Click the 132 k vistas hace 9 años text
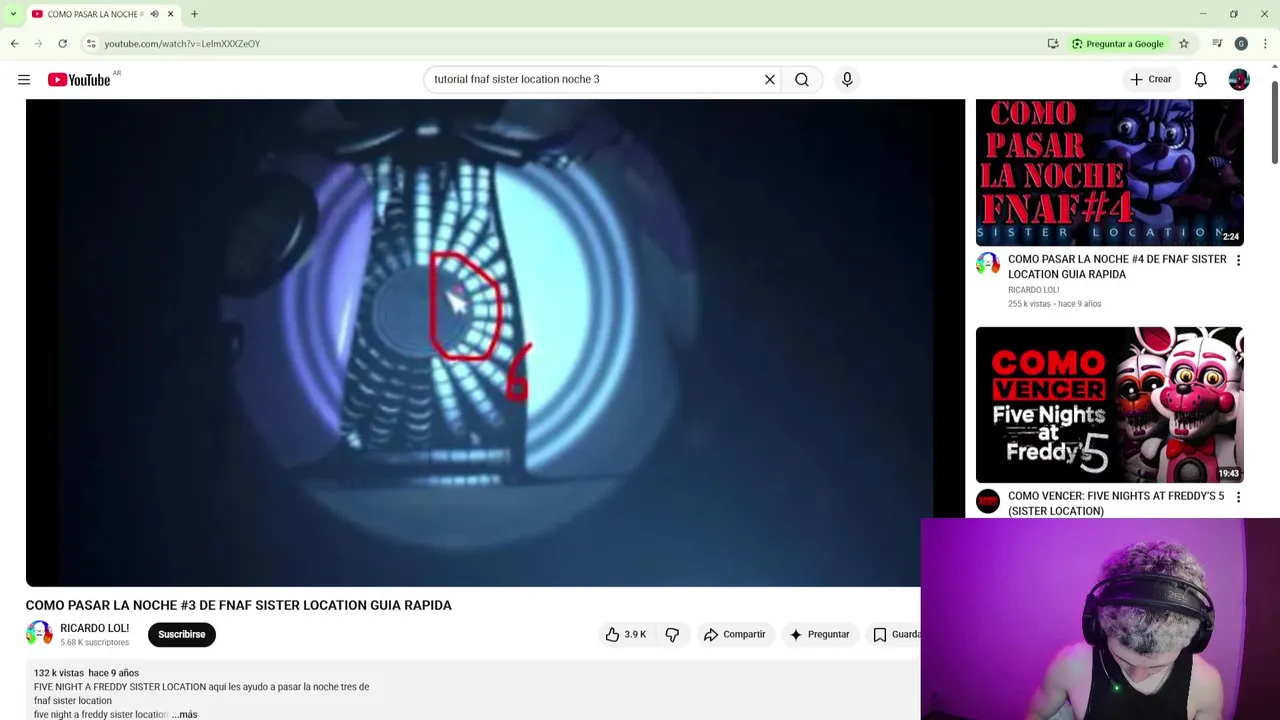The height and width of the screenshot is (720, 1280). coord(86,673)
